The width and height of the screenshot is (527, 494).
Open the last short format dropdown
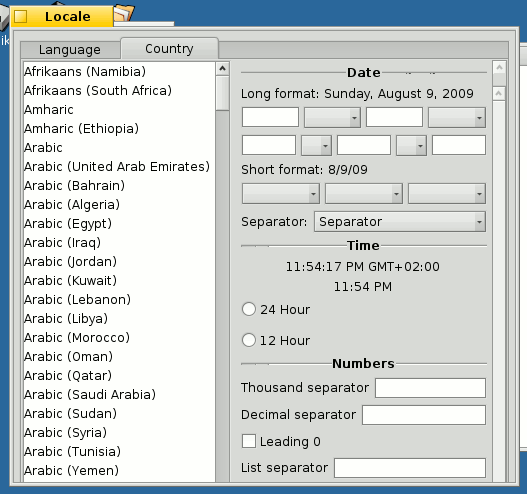[x=447, y=194]
